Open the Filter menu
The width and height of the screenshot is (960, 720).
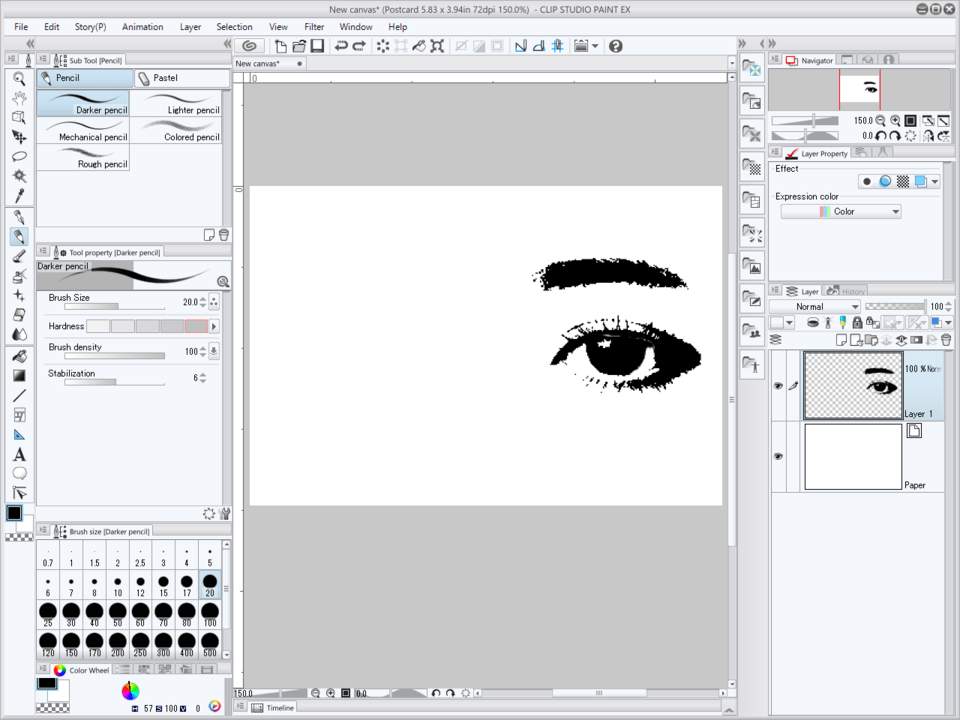coord(314,27)
